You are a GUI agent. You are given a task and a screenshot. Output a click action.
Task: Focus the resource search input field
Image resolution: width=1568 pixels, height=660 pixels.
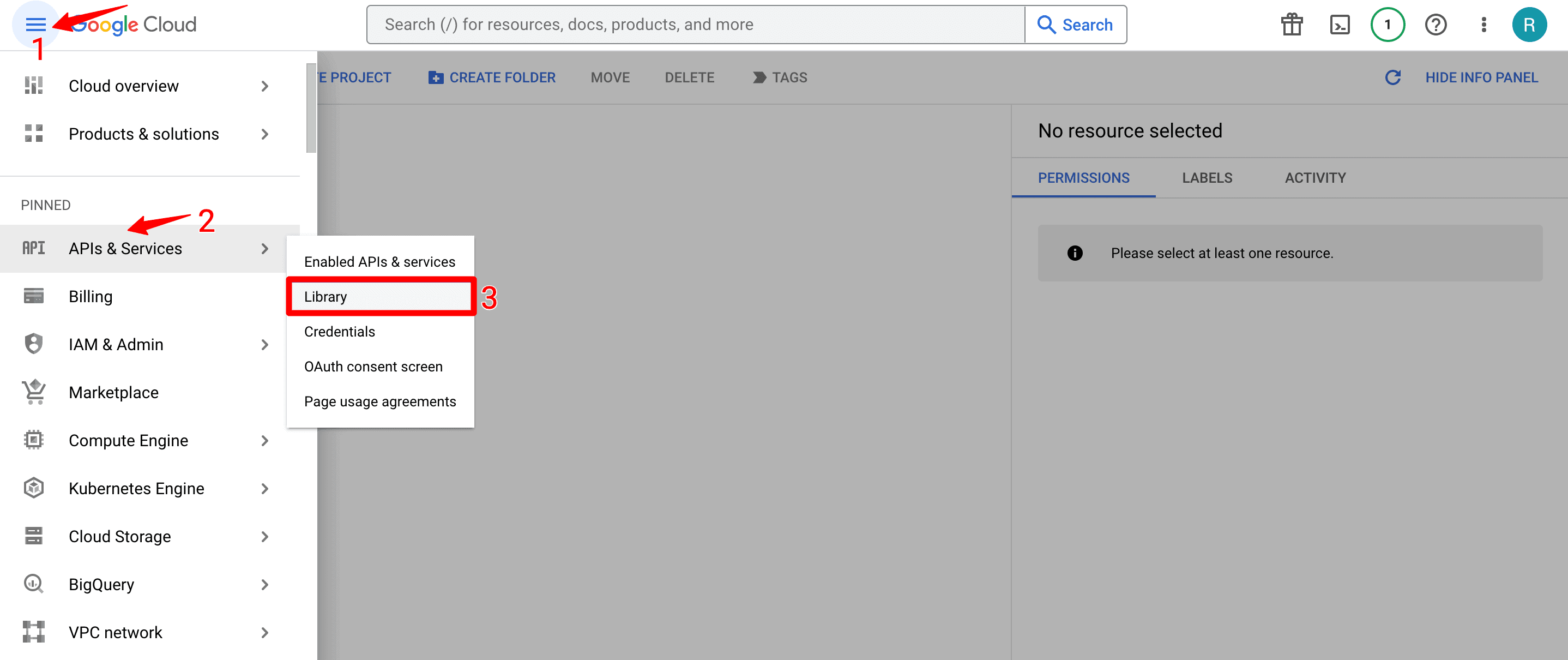tap(696, 25)
